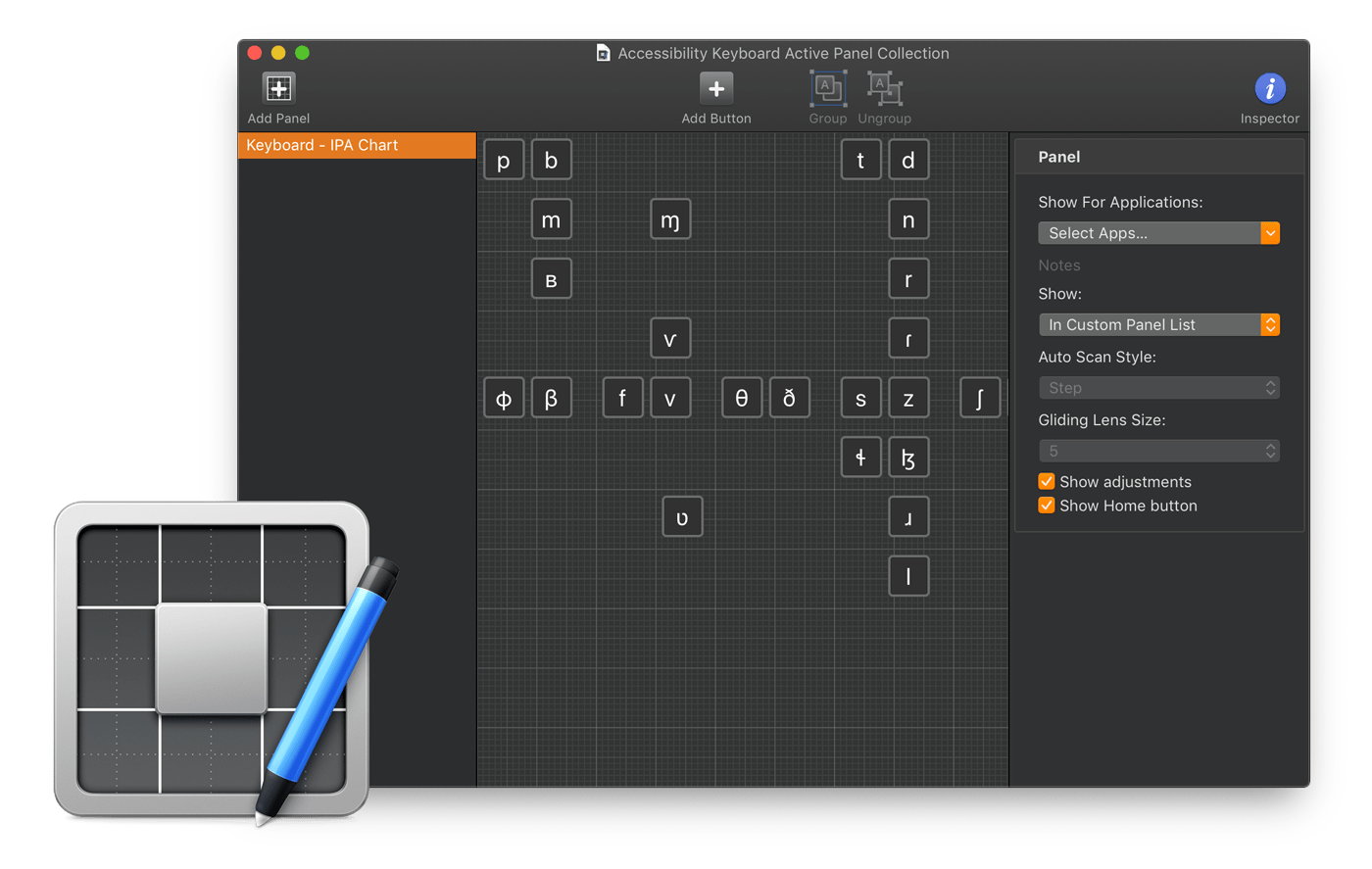This screenshot has height=869, width=1372.
Task: Click the Add Button toolbar icon
Action: click(x=715, y=87)
